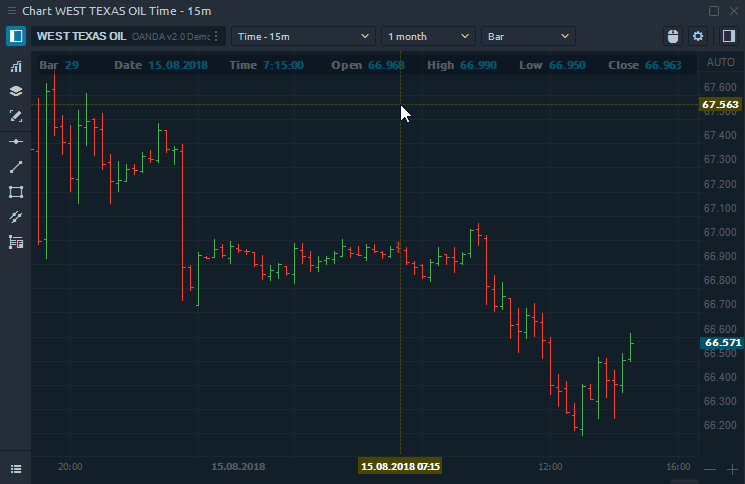Select the horizontal line drawing tool
Screen dimensions: 745x484
15,142
